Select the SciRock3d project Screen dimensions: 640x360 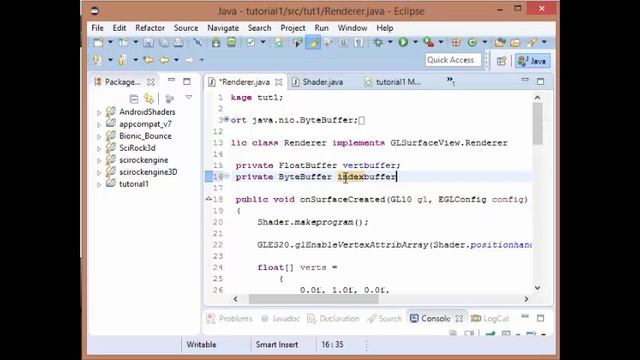click(x=137, y=148)
